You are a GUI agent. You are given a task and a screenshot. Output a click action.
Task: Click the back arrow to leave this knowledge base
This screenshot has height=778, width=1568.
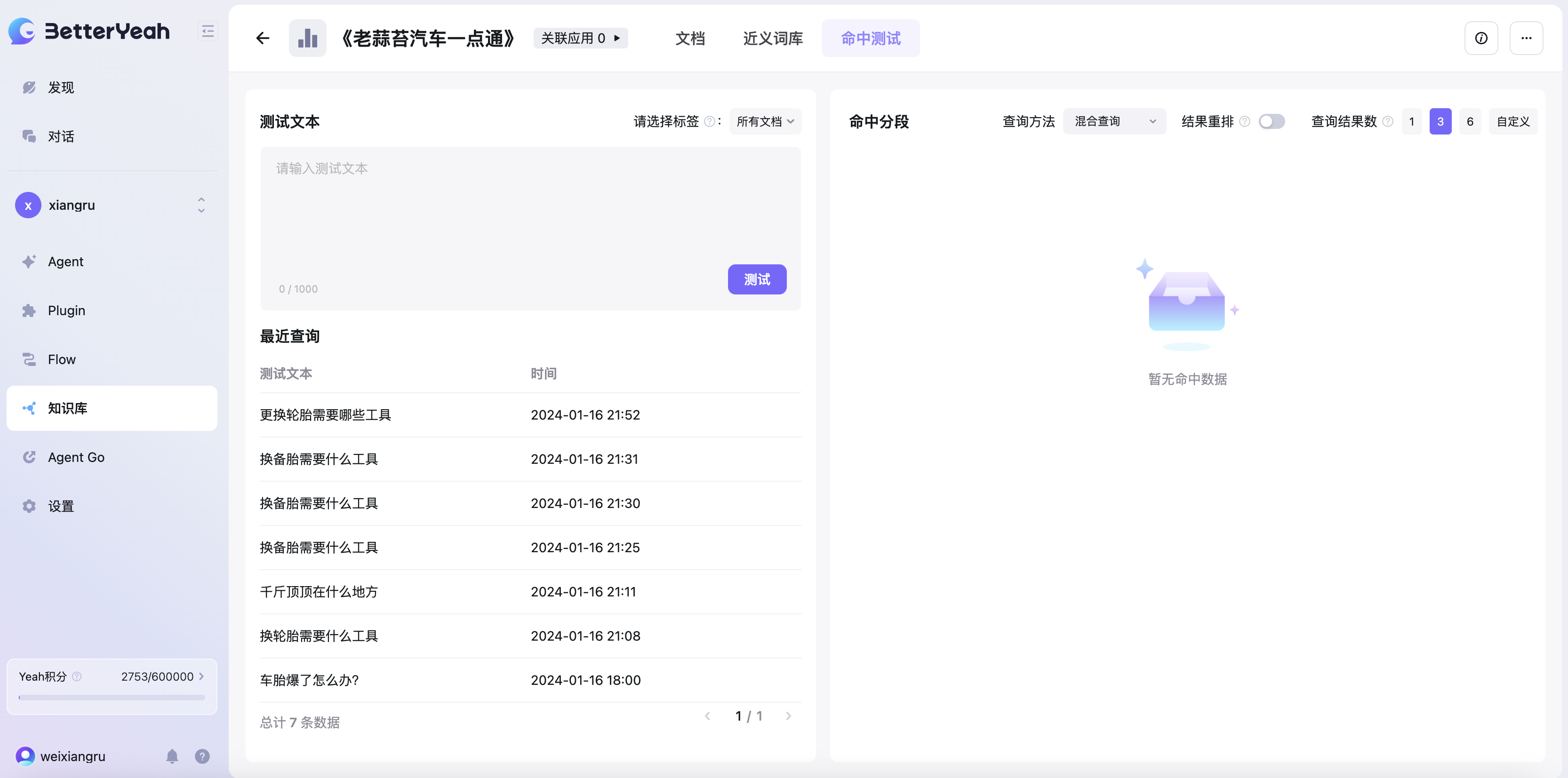262,38
